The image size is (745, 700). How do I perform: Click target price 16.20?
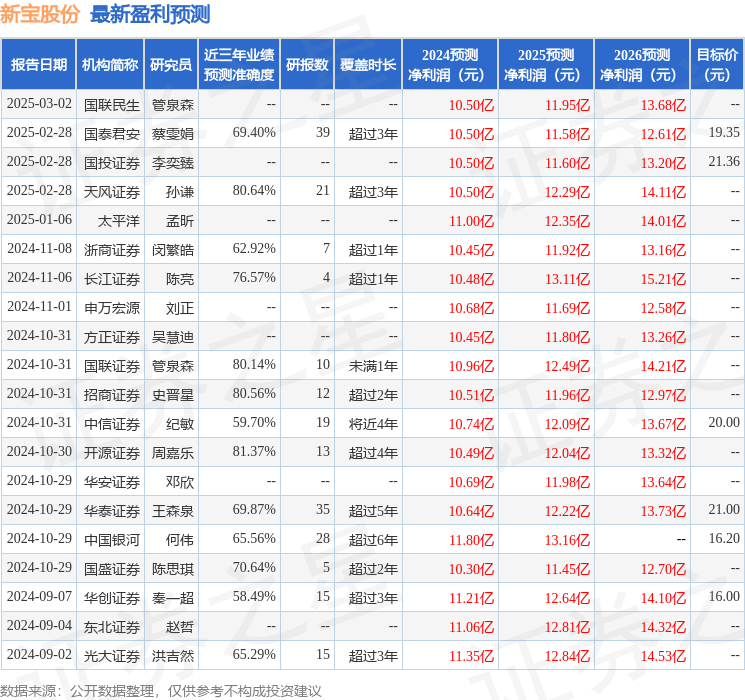pyautogui.click(x=724, y=538)
